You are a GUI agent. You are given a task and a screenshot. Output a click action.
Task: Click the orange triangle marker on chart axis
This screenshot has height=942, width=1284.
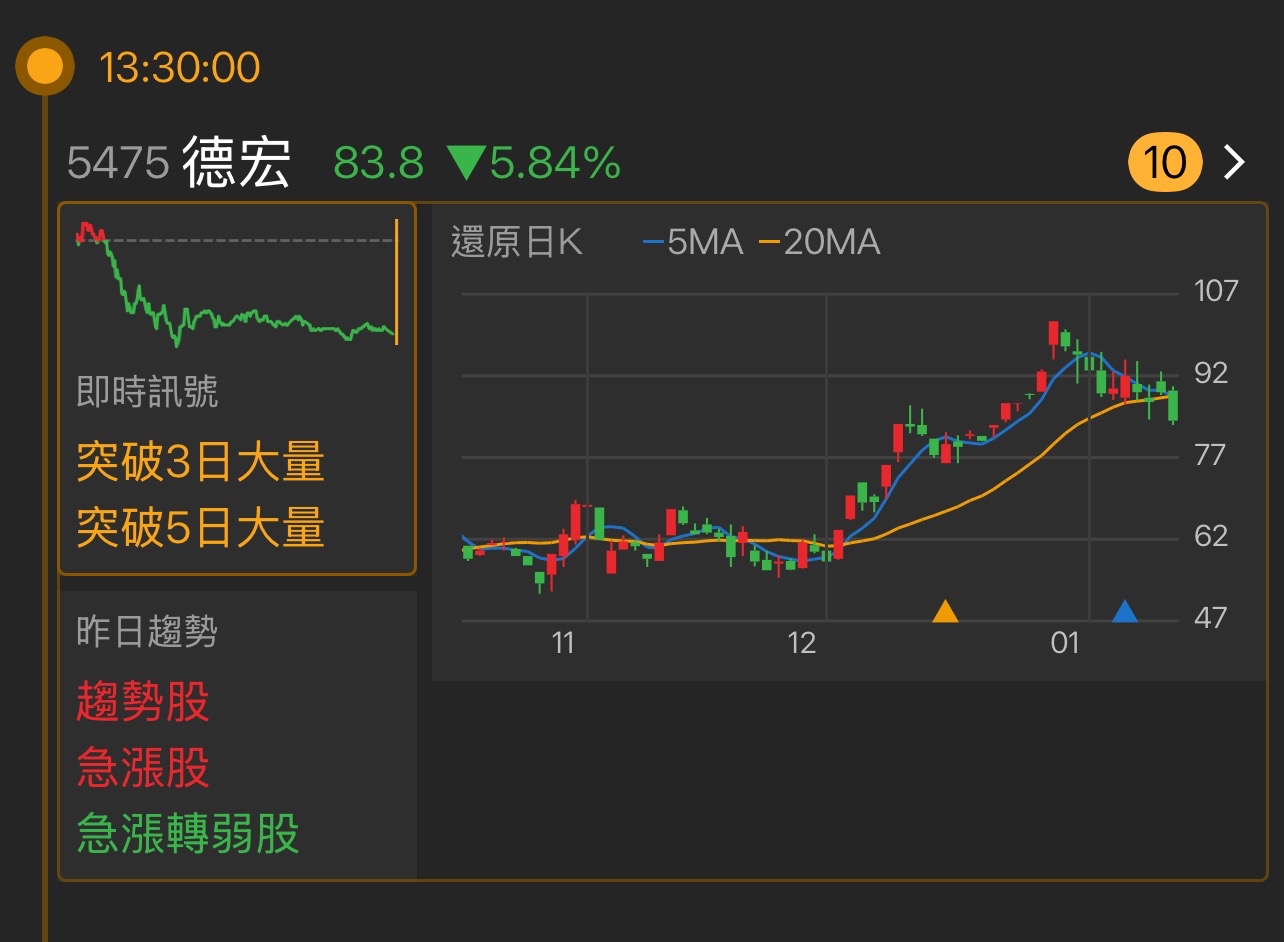pos(945,610)
